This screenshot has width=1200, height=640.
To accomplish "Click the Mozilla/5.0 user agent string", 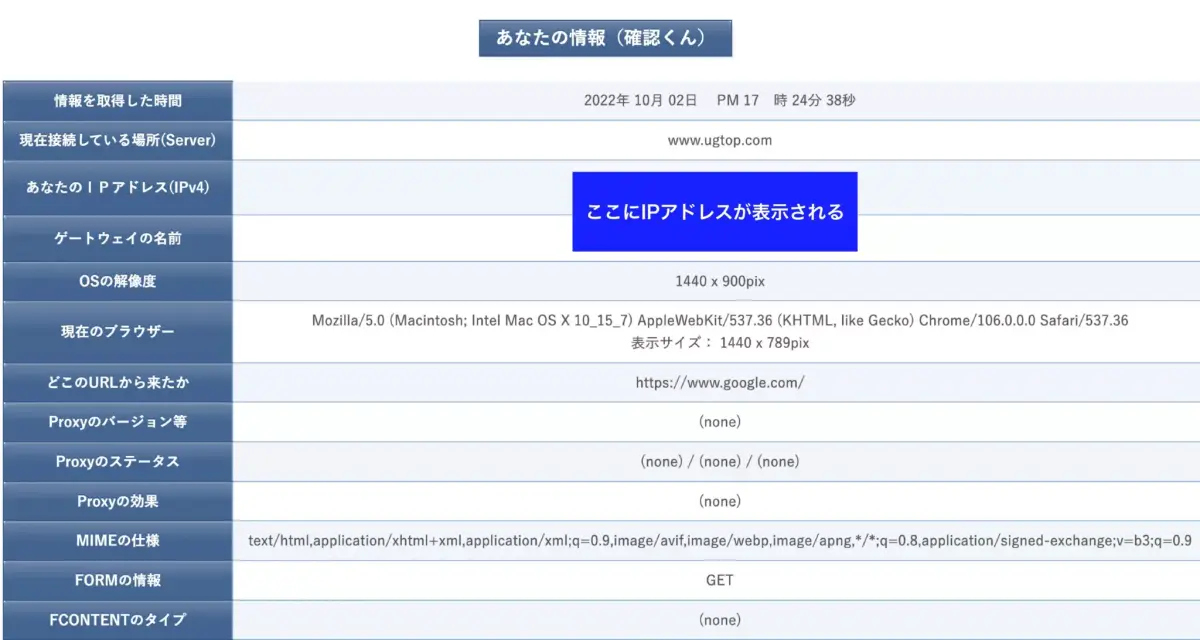I will [719, 322].
